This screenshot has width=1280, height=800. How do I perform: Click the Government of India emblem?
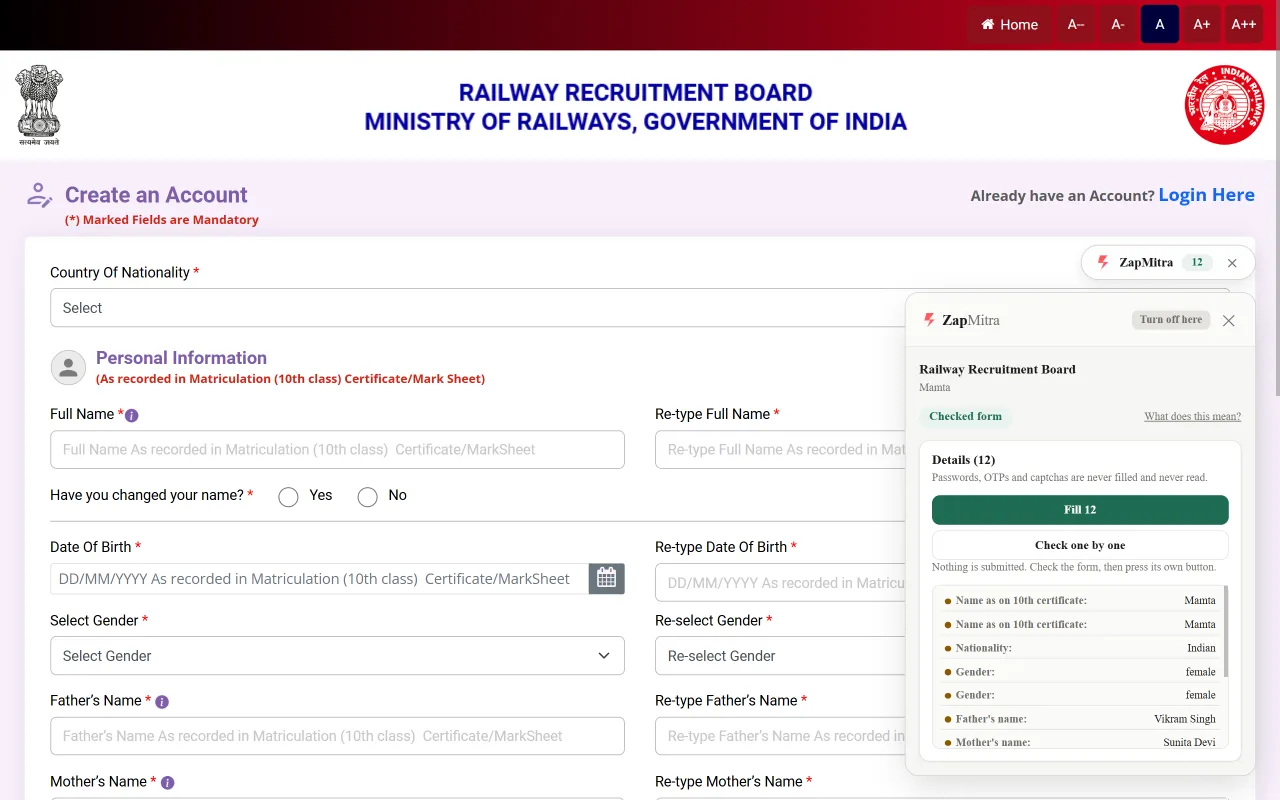(x=39, y=105)
